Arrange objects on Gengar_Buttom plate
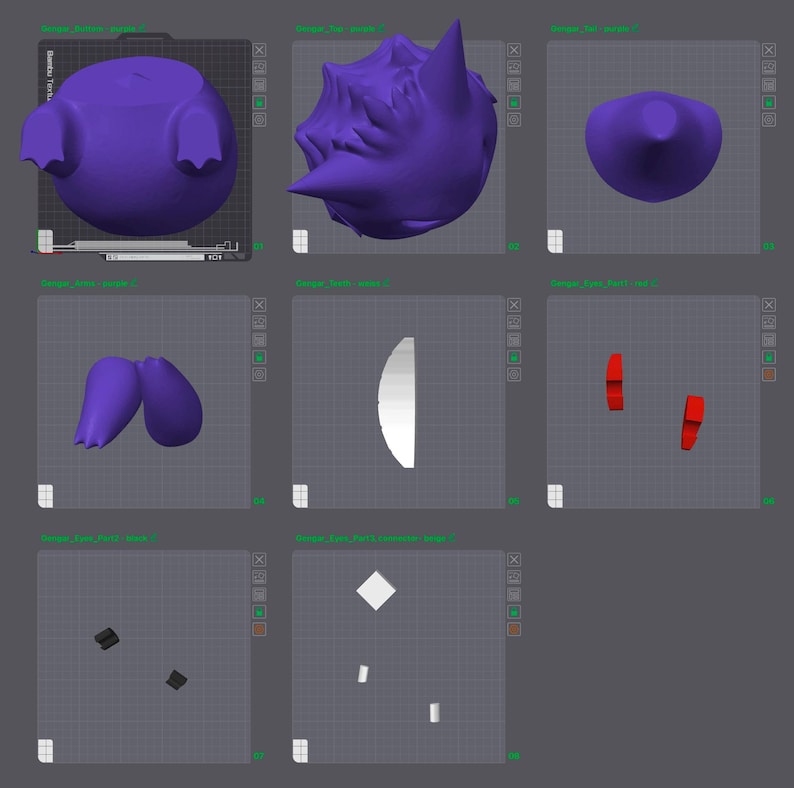 point(259,85)
